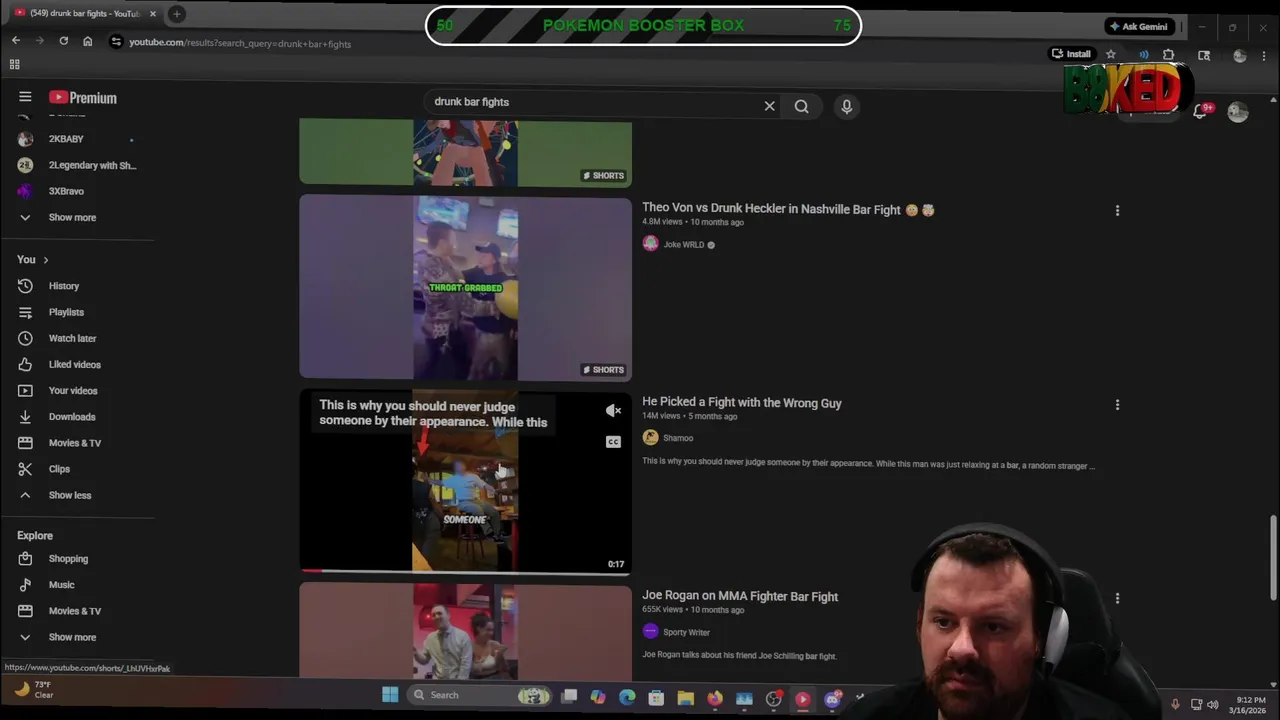Visit the Sporty Writer channel
This screenshot has height=720, width=1280.
tap(686, 632)
